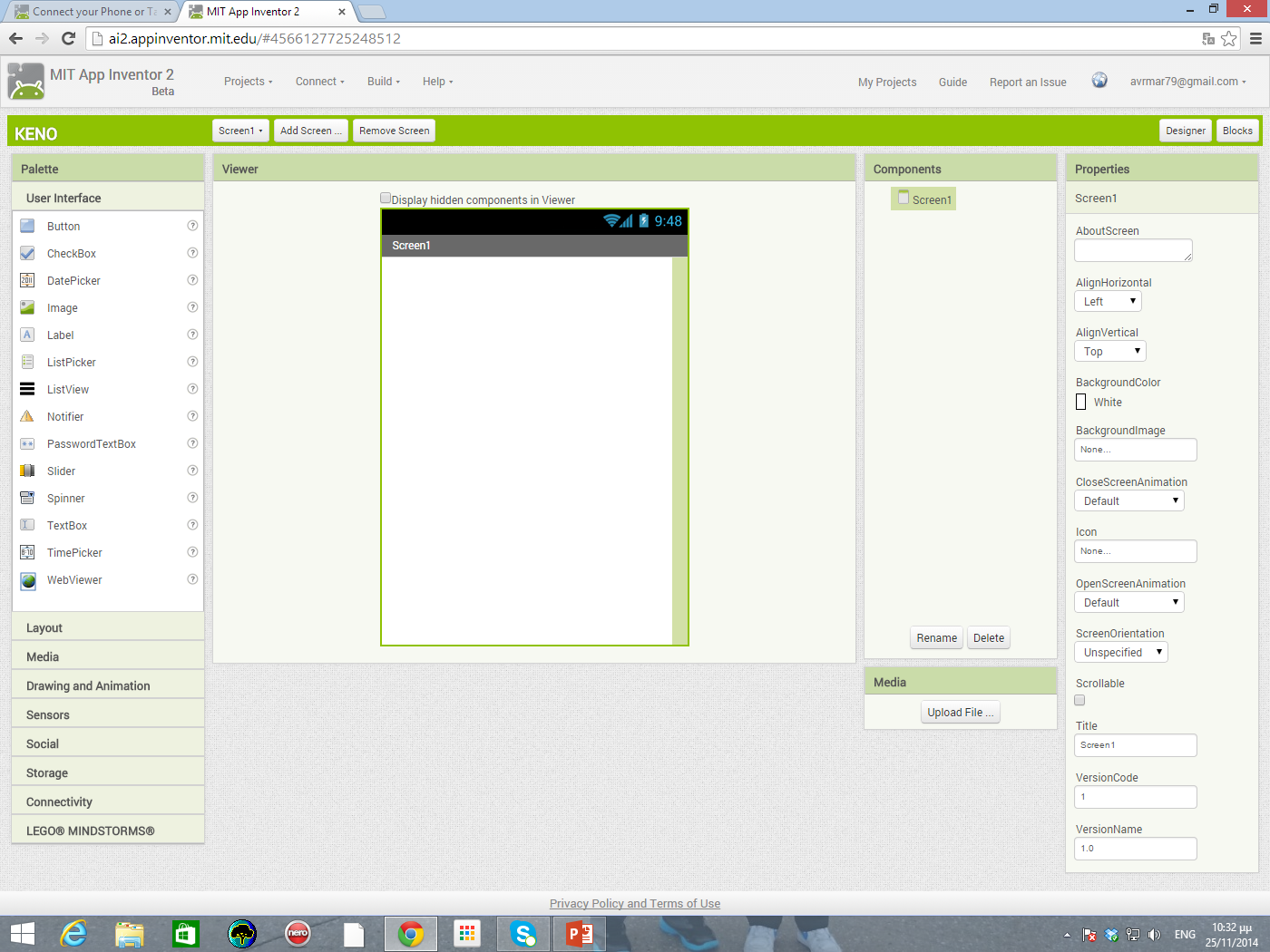Image resolution: width=1270 pixels, height=952 pixels.
Task: Expand the Layout palette section
Action: (x=108, y=627)
